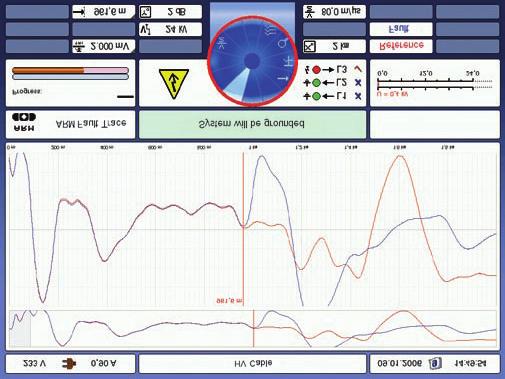Click the '233 V' status value
Image resolution: width=505 pixels, height=379 pixels.
[x=34, y=364]
